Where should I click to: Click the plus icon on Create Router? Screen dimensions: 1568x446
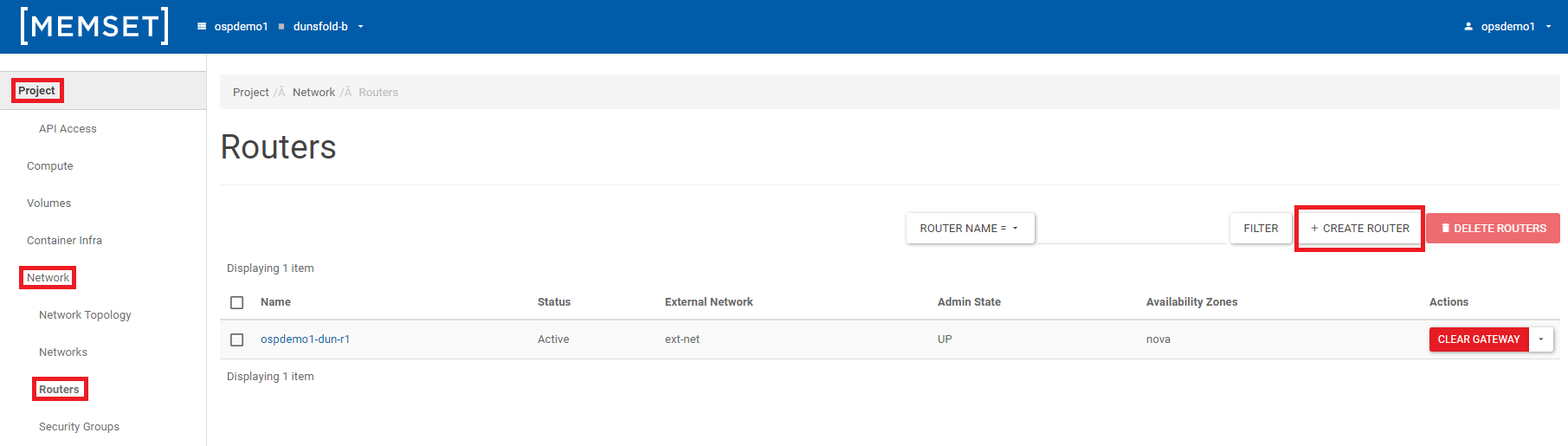click(x=1314, y=229)
